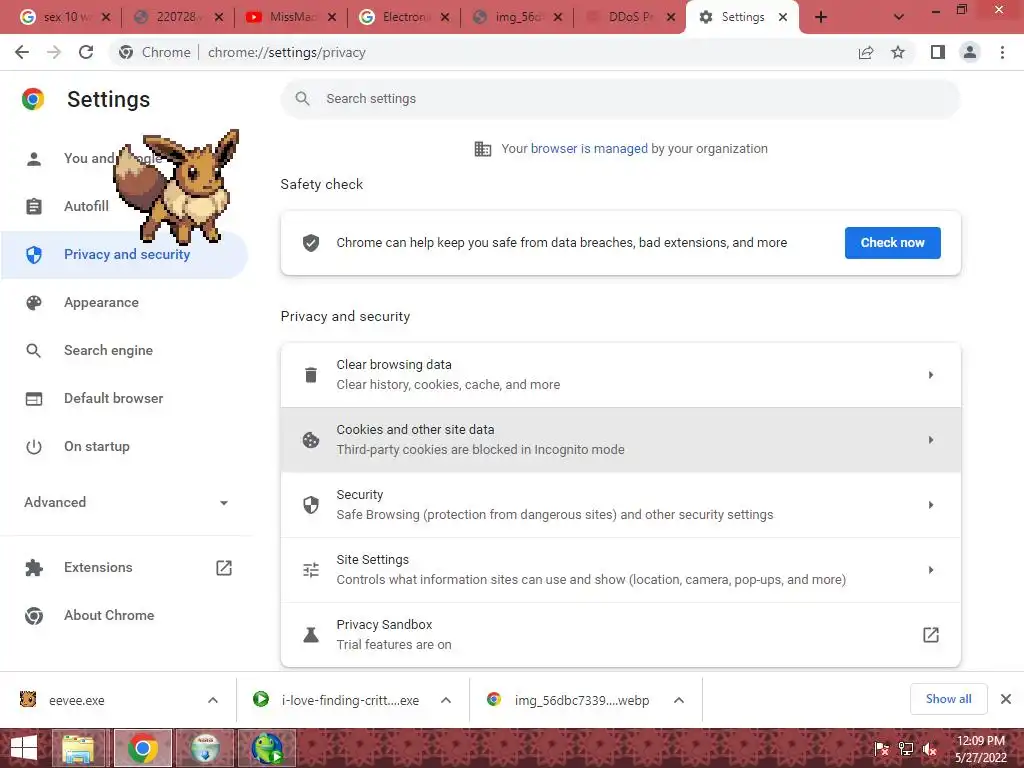The image size is (1024, 768).
Task: Open Search engine settings
Action: click(108, 350)
